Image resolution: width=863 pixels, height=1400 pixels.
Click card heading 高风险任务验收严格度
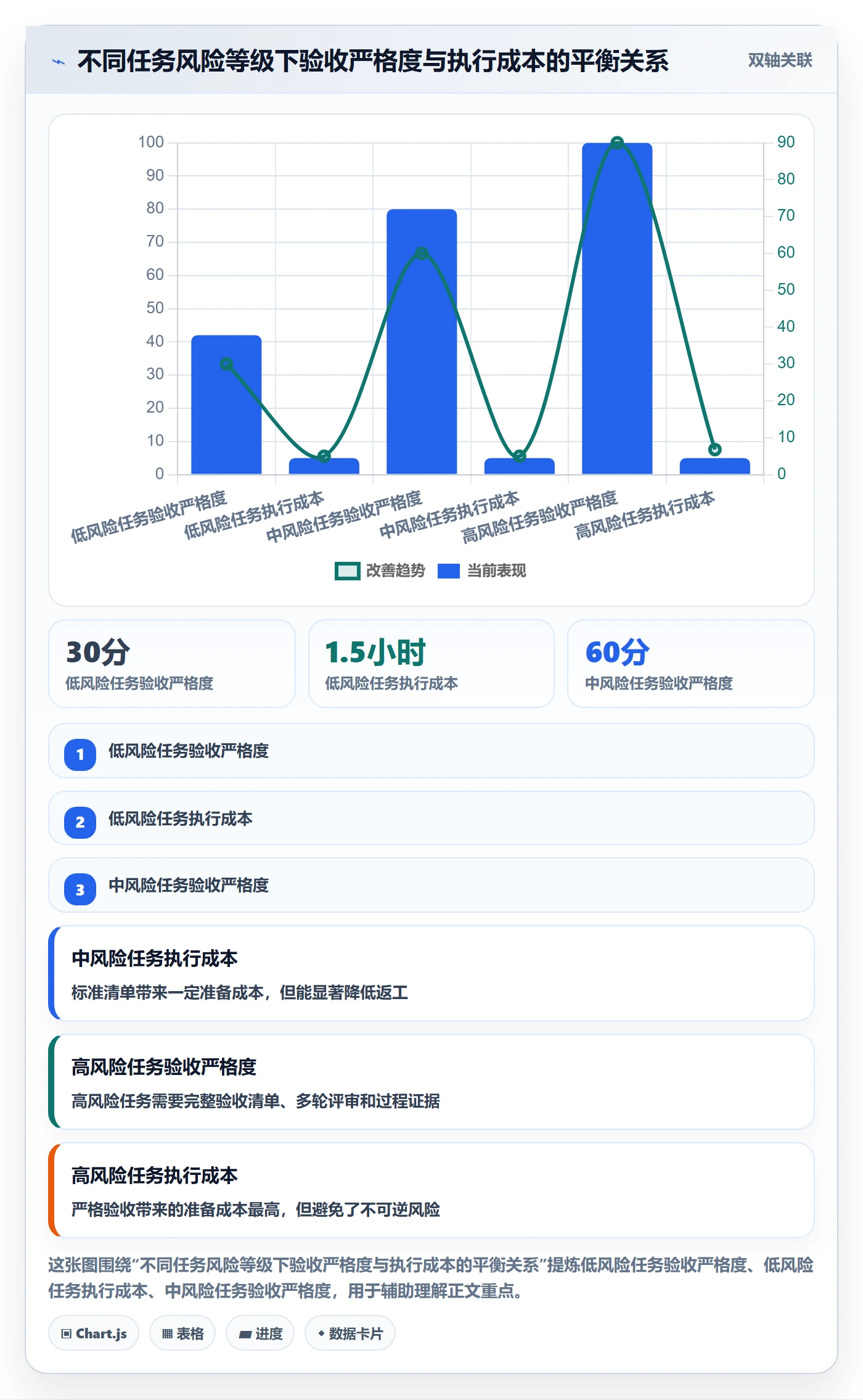pos(164,1067)
